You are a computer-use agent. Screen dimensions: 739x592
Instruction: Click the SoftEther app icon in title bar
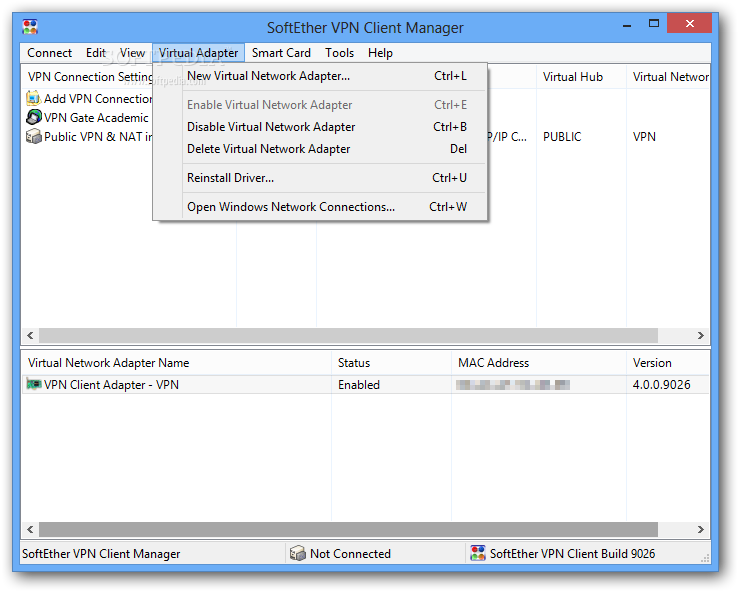coord(30,27)
